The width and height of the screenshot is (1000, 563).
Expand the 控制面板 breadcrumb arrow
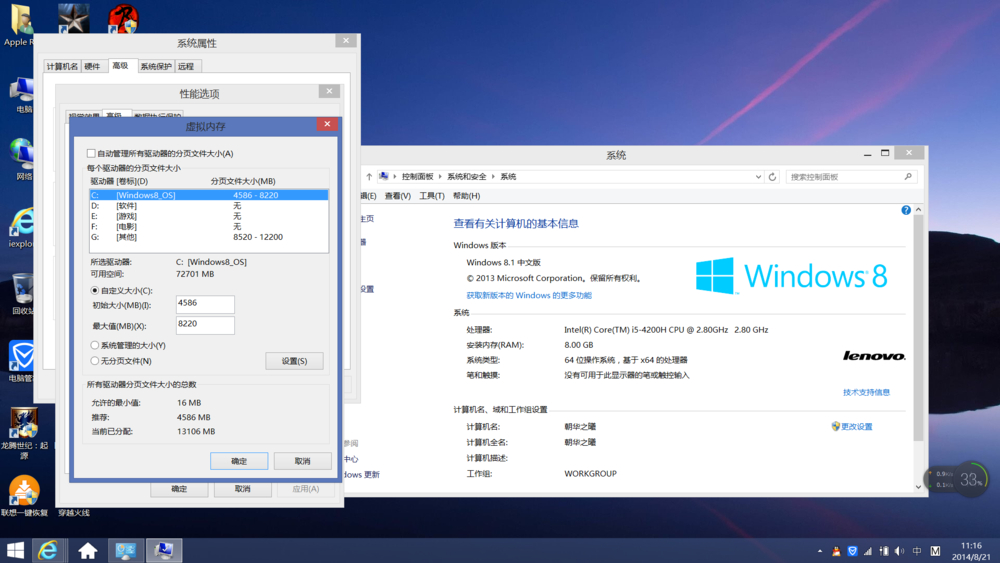tap(440, 177)
